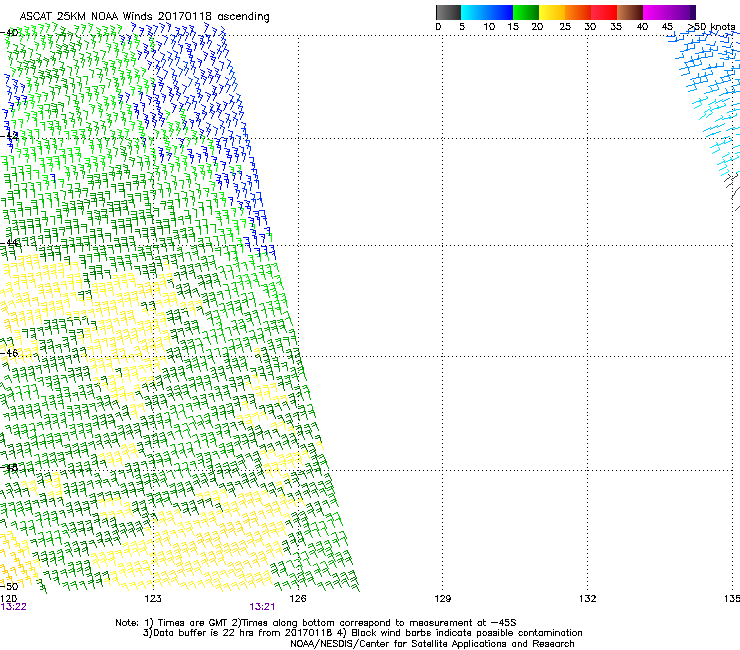Click the 'Data buffer is 22 hrs' note
740x650 pixels.
click(x=362, y=633)
